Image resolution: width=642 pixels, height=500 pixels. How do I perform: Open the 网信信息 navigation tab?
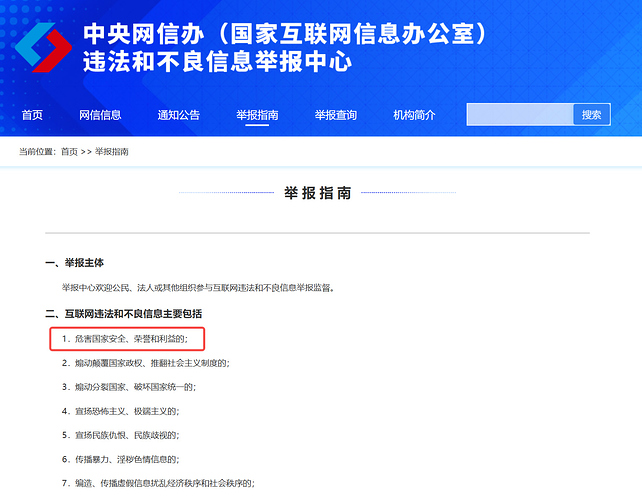pos(100,115)
